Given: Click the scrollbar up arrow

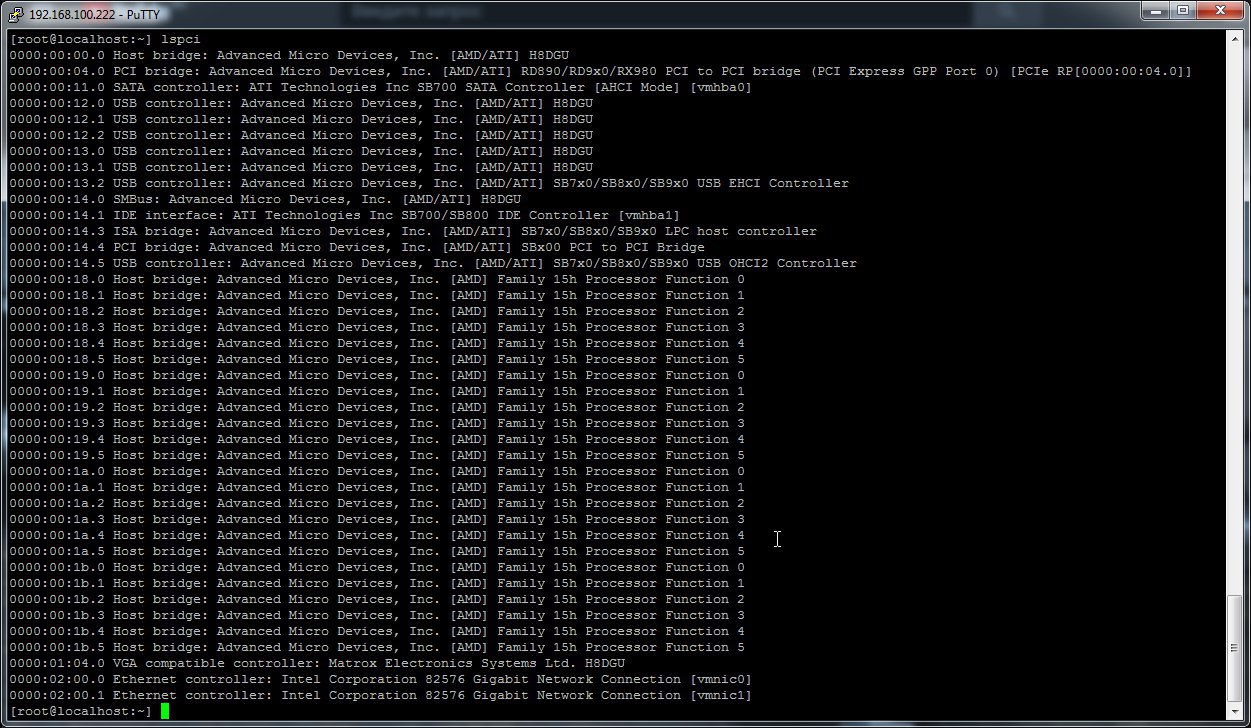Looking at the screenshot, I should pos(1234,39).
